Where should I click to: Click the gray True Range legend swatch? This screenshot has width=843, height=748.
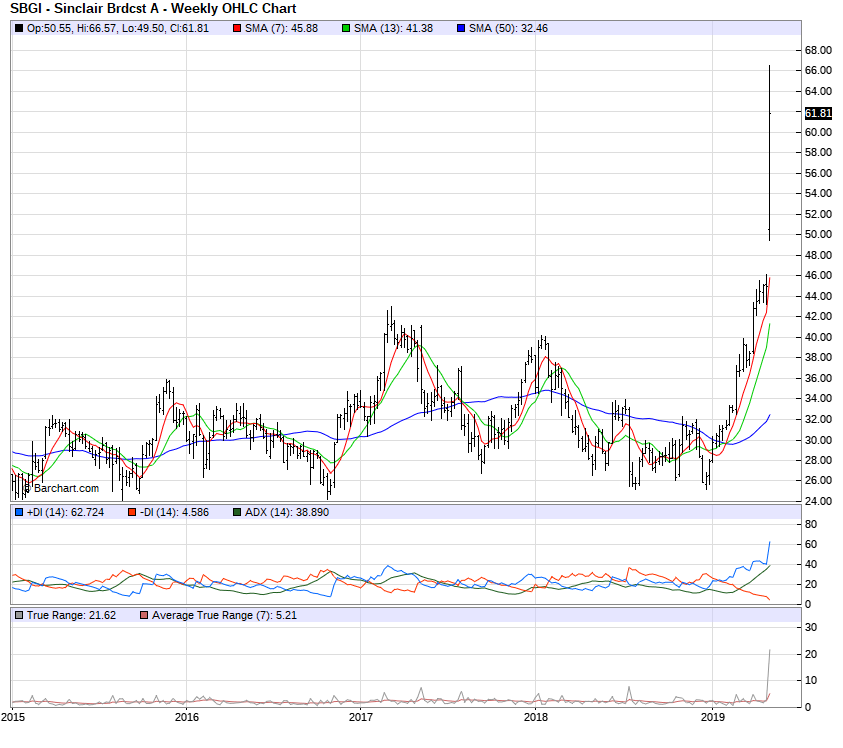tap(19, 615)
